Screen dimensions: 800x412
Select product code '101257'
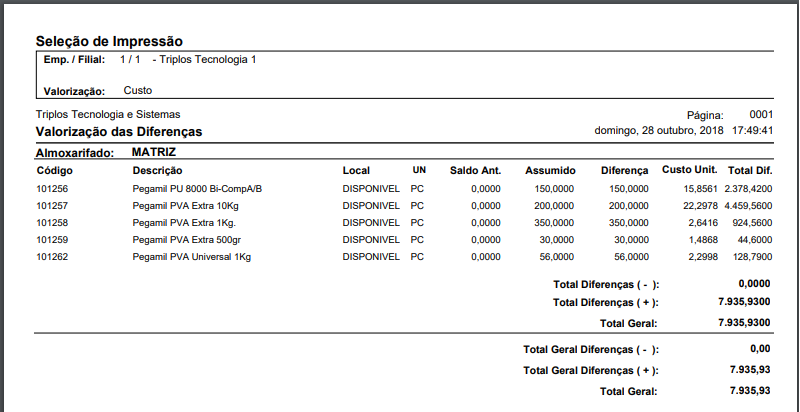click(52, 205)
